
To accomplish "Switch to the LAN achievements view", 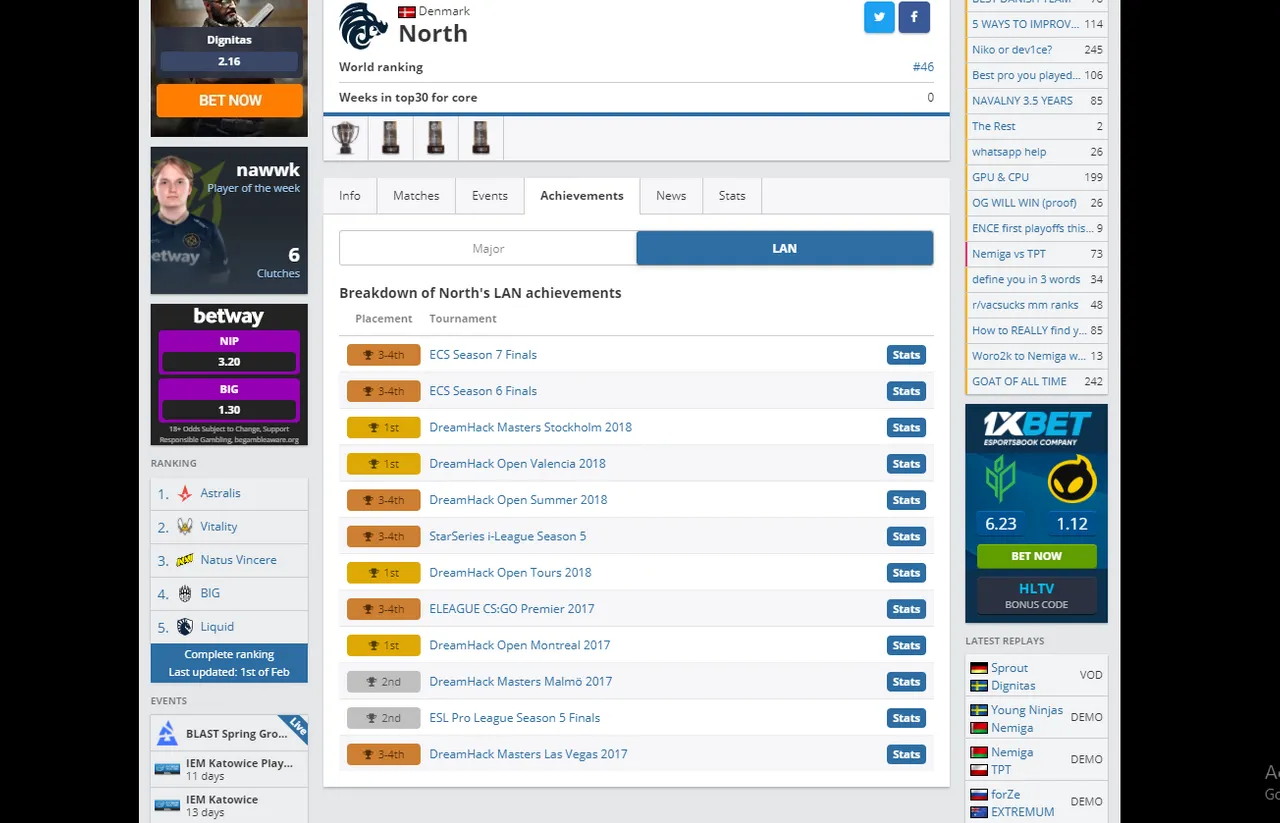I will (x=785, y=248).
